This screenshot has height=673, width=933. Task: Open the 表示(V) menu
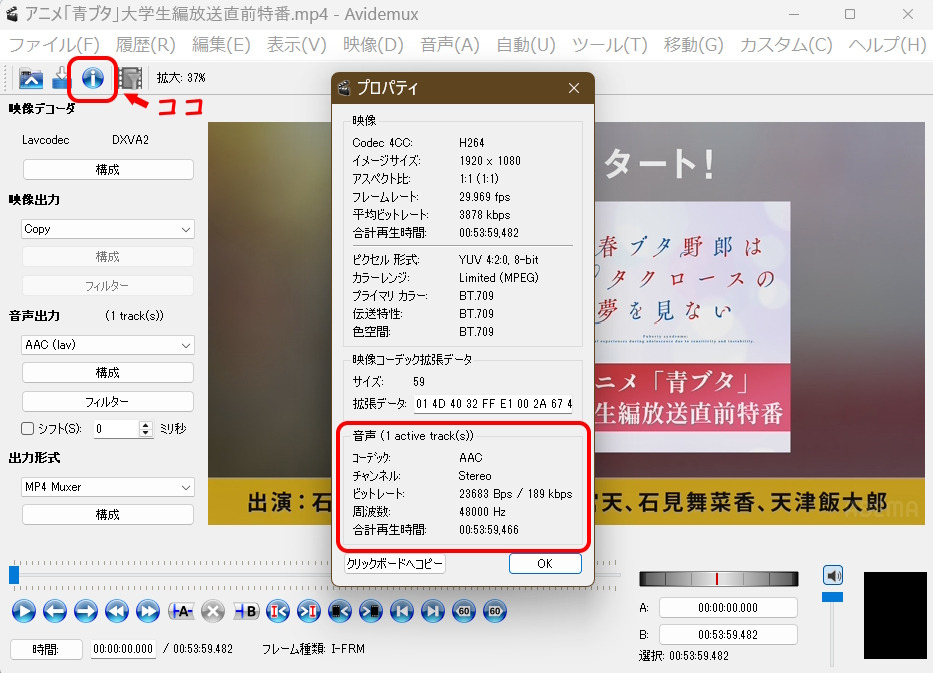(297, 45)
